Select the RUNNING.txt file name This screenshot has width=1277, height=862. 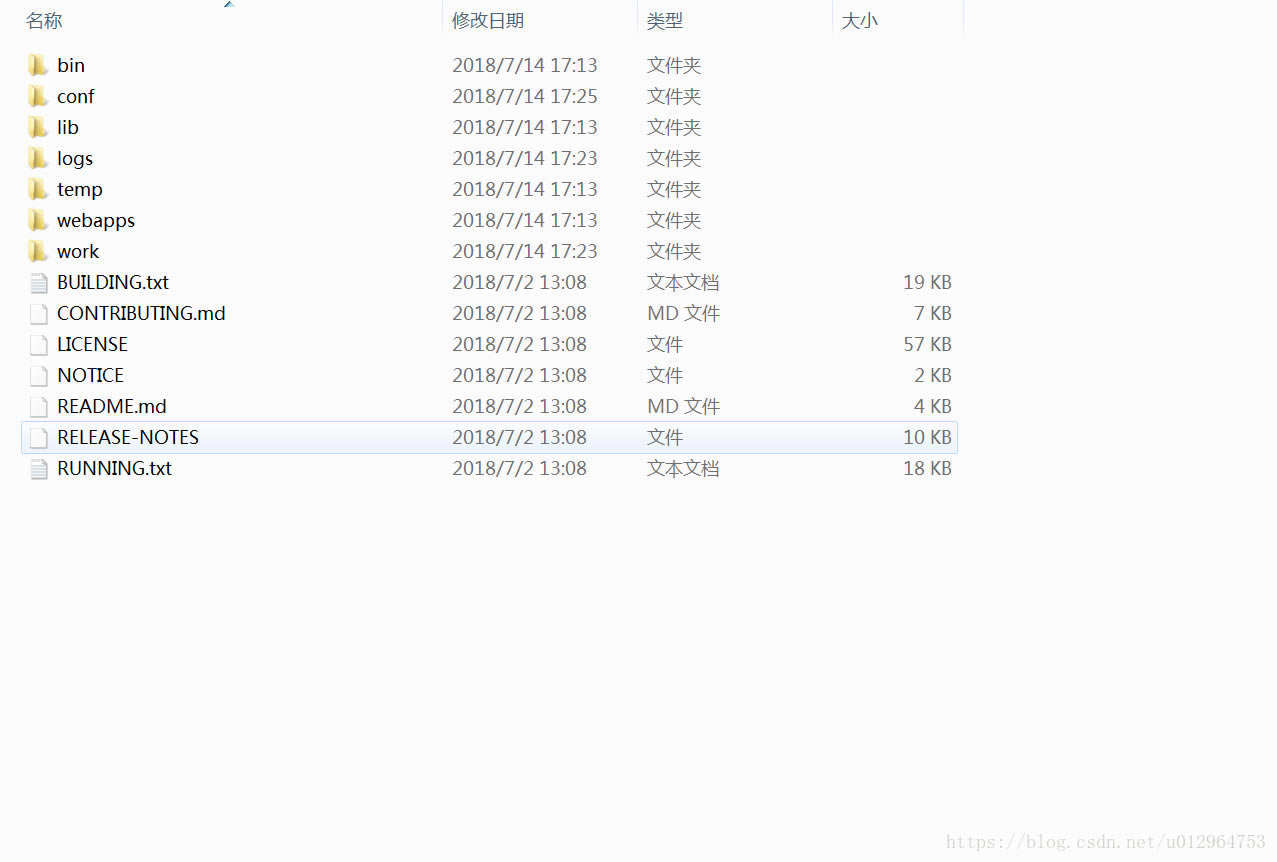pos(114,468)
